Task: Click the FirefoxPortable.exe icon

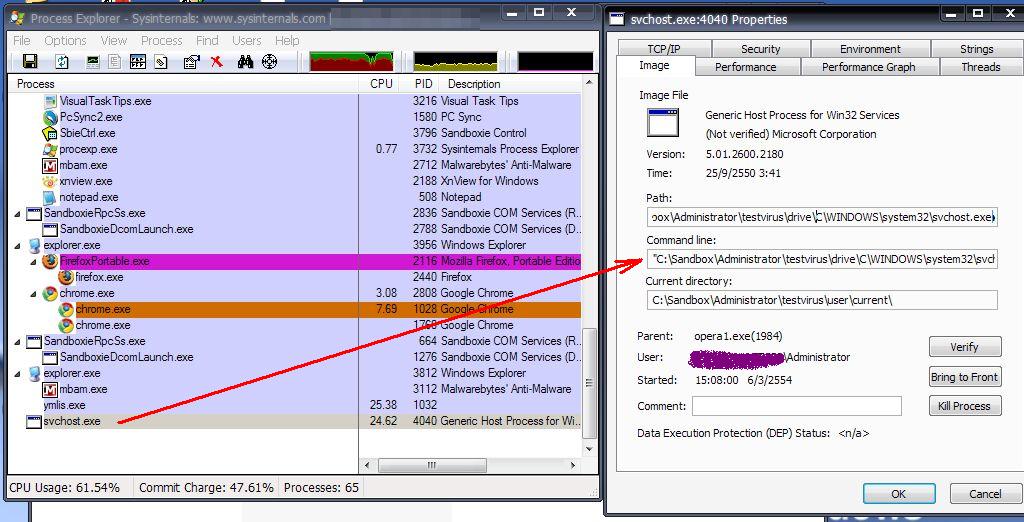Action: coord(50,261)
